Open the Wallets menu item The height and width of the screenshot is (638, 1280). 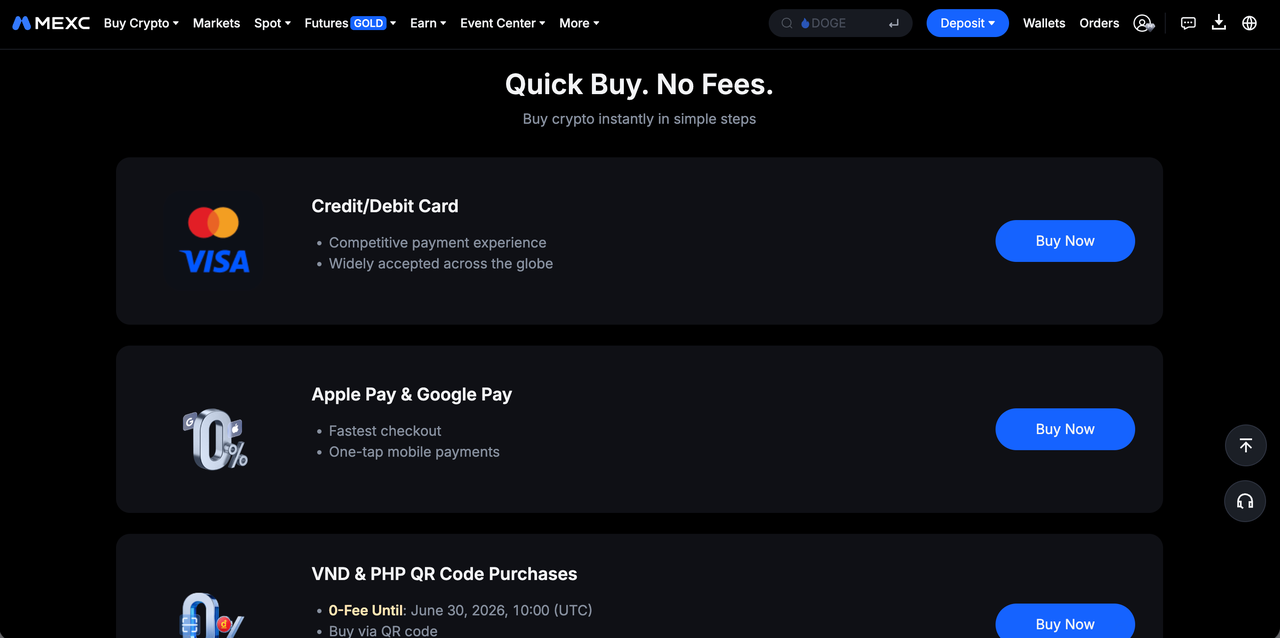pyautogui.click(x=1044, y=23)
